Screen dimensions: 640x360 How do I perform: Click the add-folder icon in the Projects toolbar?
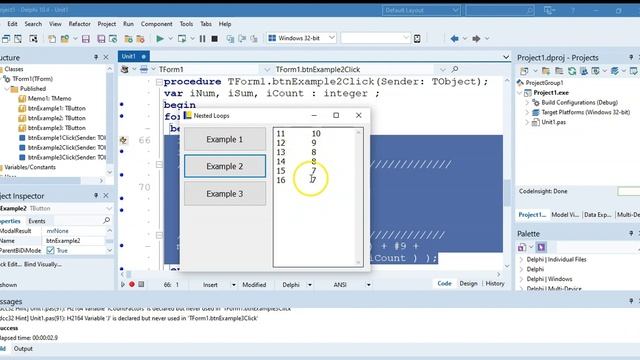pyautogui.click(x=546, y=71)
